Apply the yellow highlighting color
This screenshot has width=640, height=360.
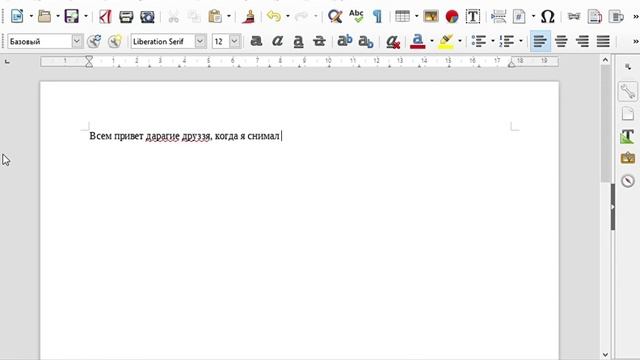click(445, 41)
